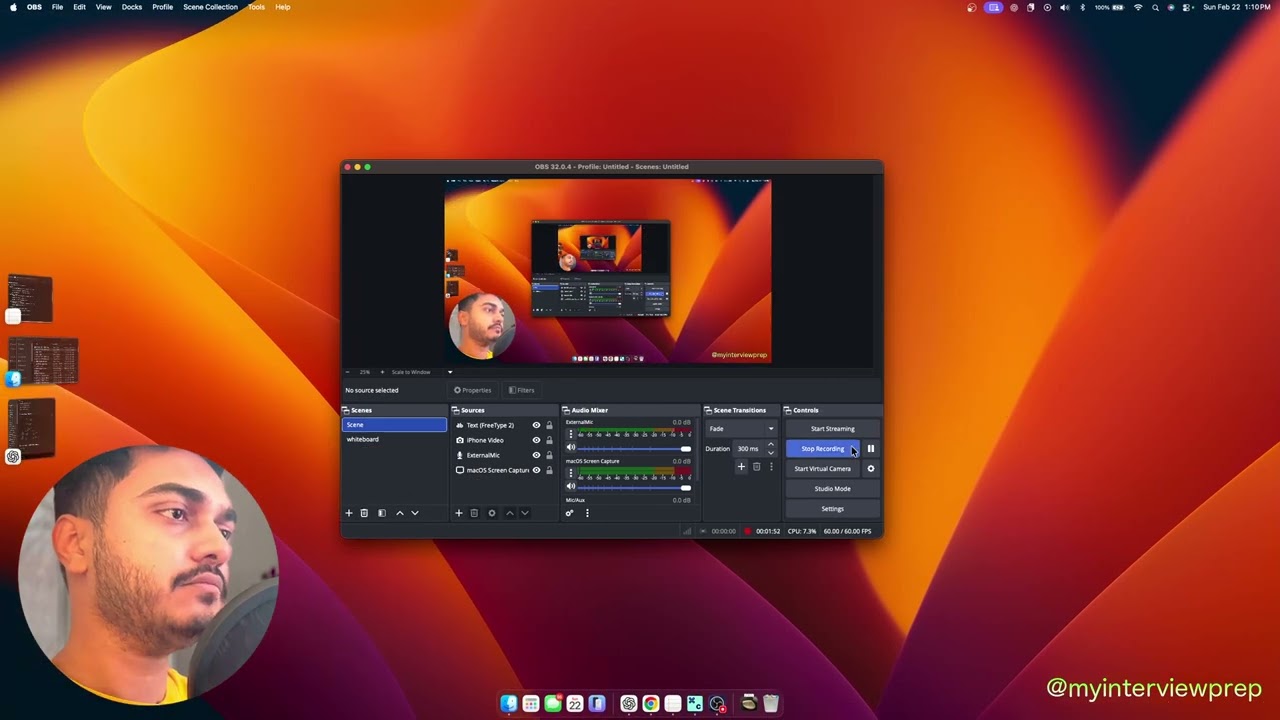Viewport: 1280px width, 720px height.
Task: Add a scene transition with plus icon
Action: point(741,466)
